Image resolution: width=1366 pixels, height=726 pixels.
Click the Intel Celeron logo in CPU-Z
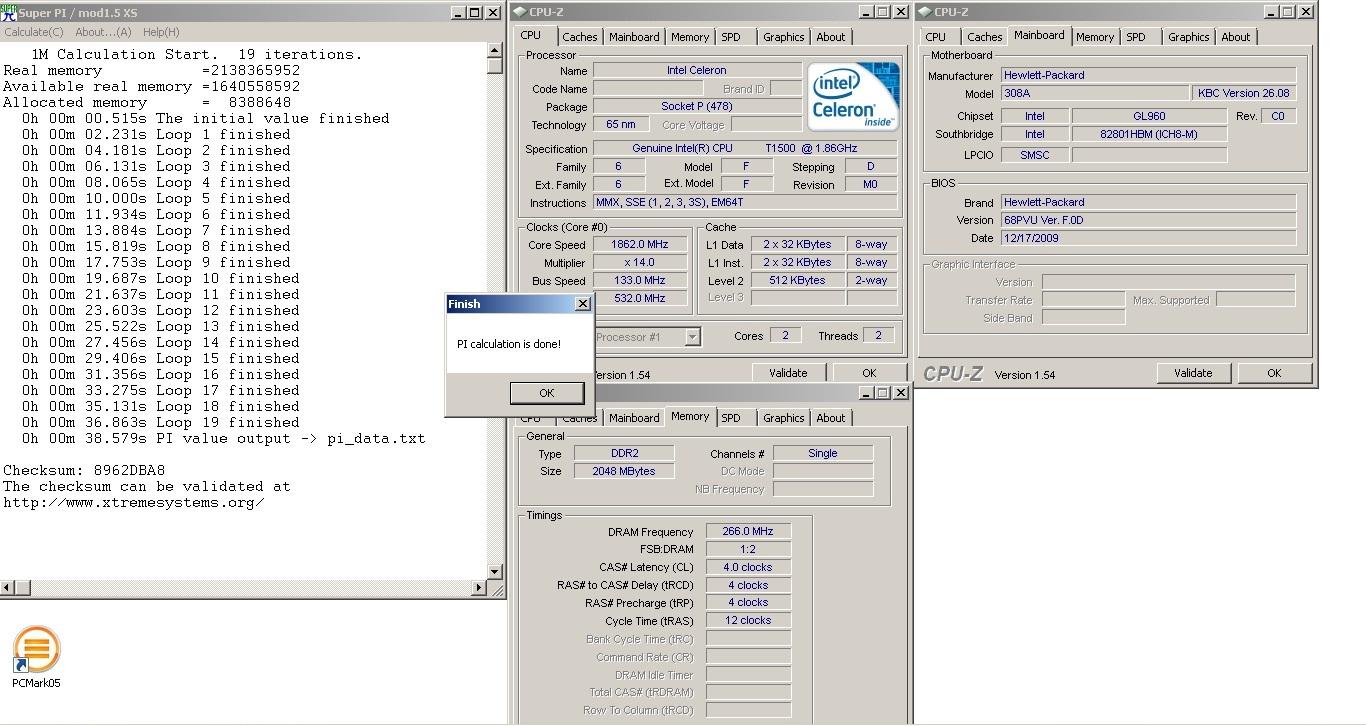pos(853,97)
